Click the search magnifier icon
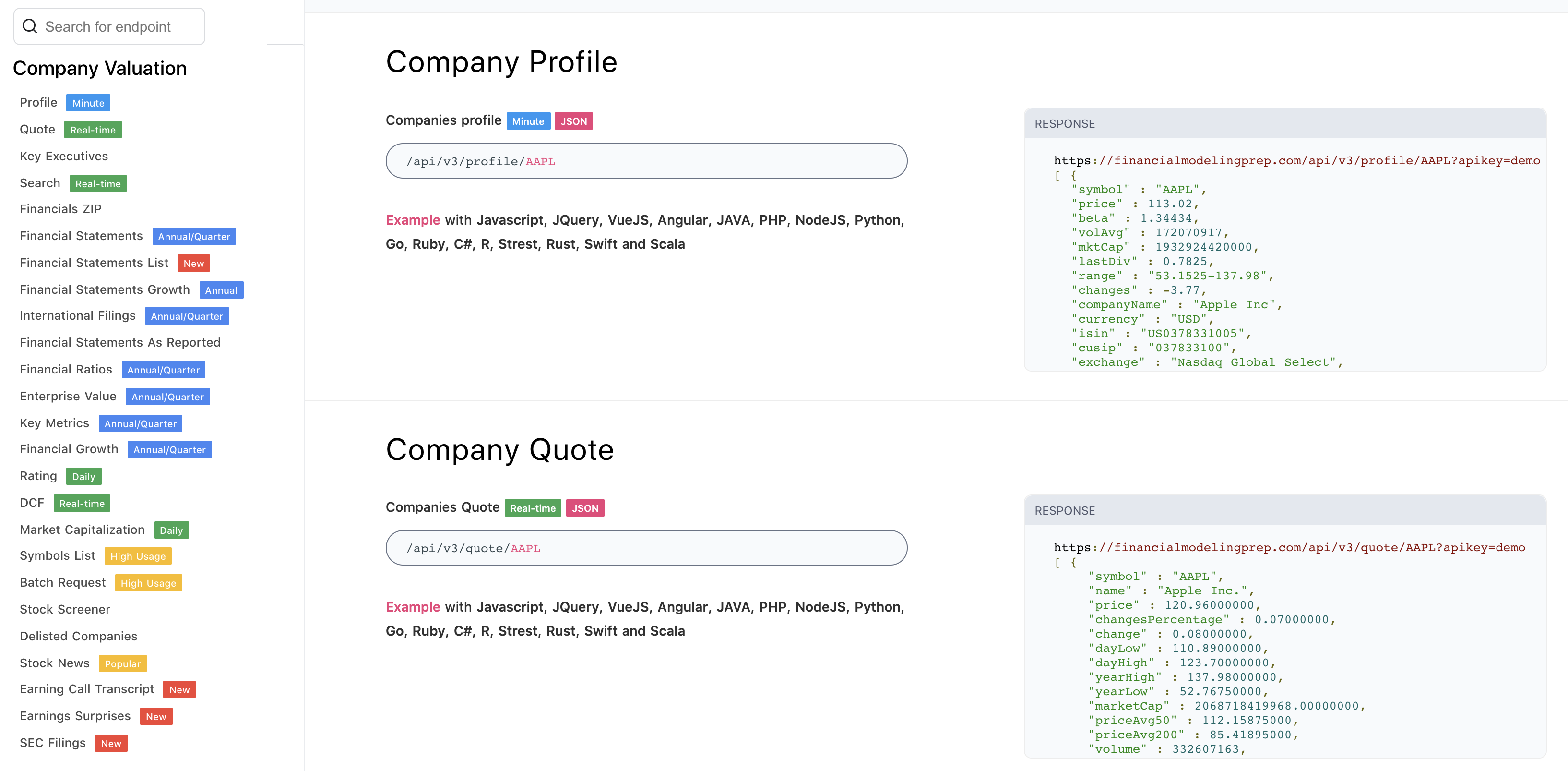The width and height of the screenshot is (1568, 771). (29, 26)
